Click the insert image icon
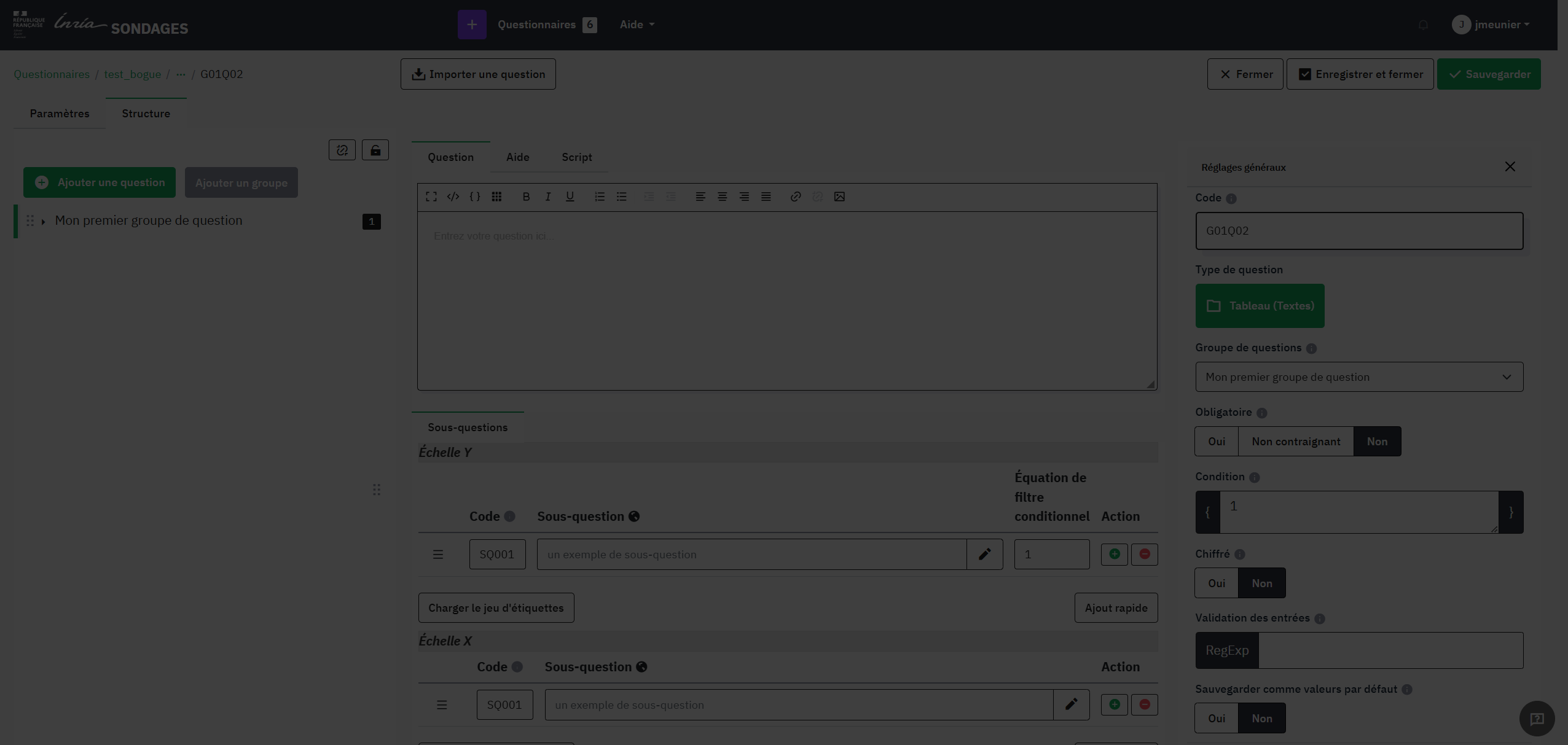Viewport: 1568px width, 745px height. (839, 197)
